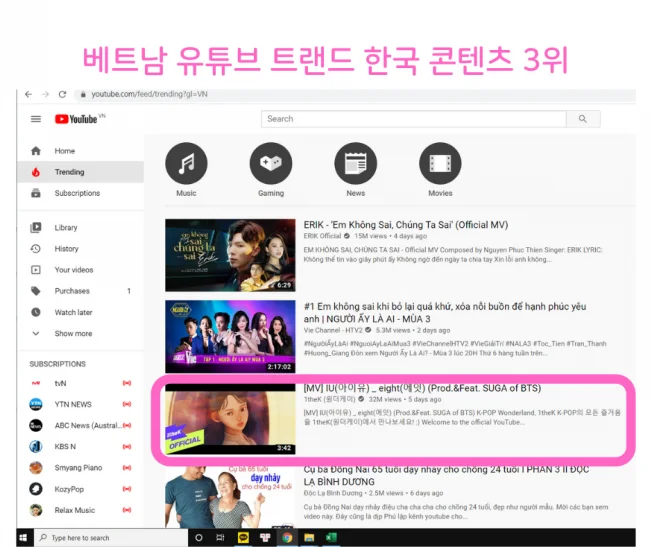Open Your videos in sidebar
652x547 pixels.
pos(81,270)
